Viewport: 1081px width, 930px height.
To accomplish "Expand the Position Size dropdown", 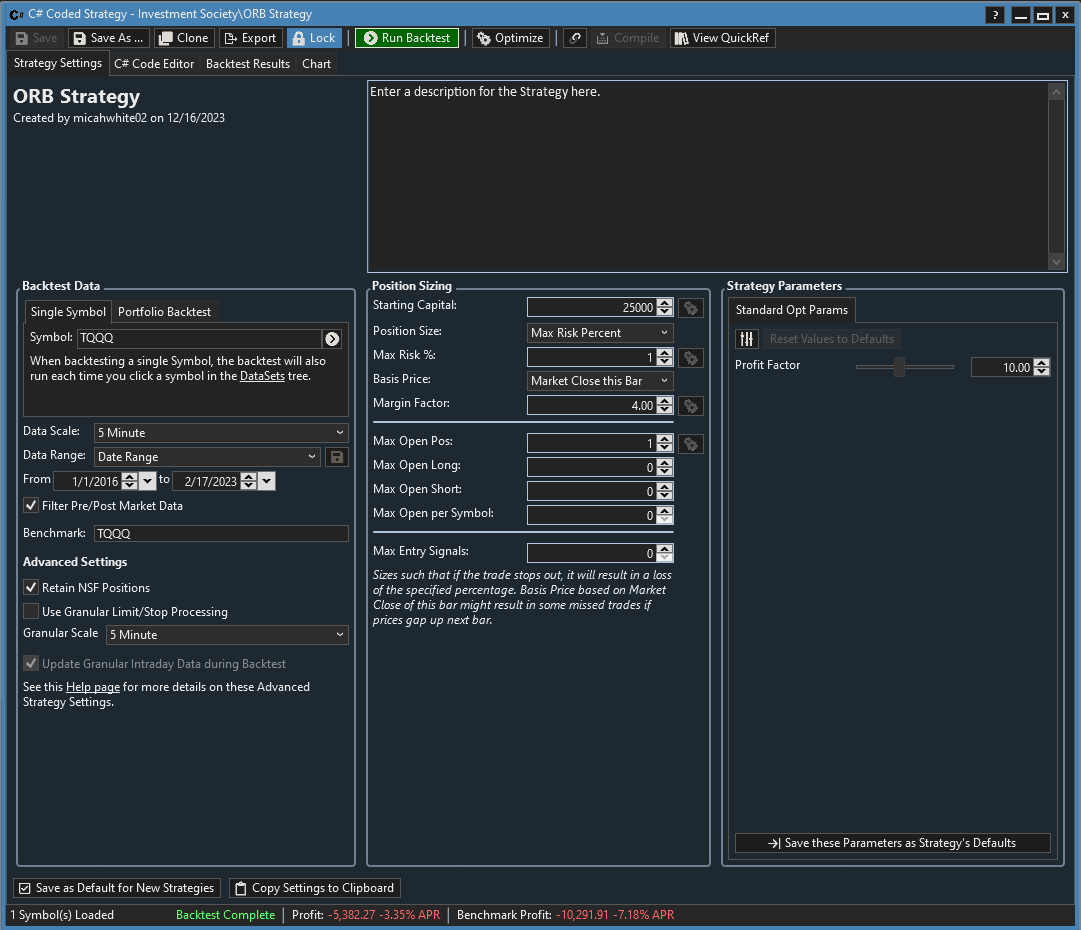I will [600, 333].
